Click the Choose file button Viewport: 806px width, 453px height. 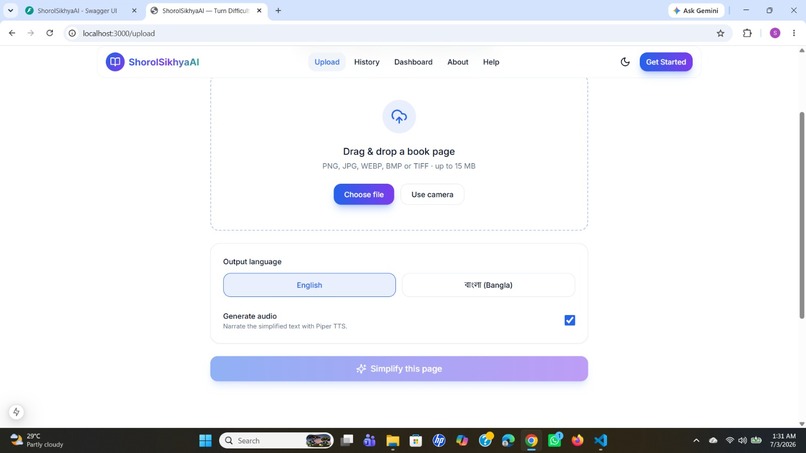(363, 194)
